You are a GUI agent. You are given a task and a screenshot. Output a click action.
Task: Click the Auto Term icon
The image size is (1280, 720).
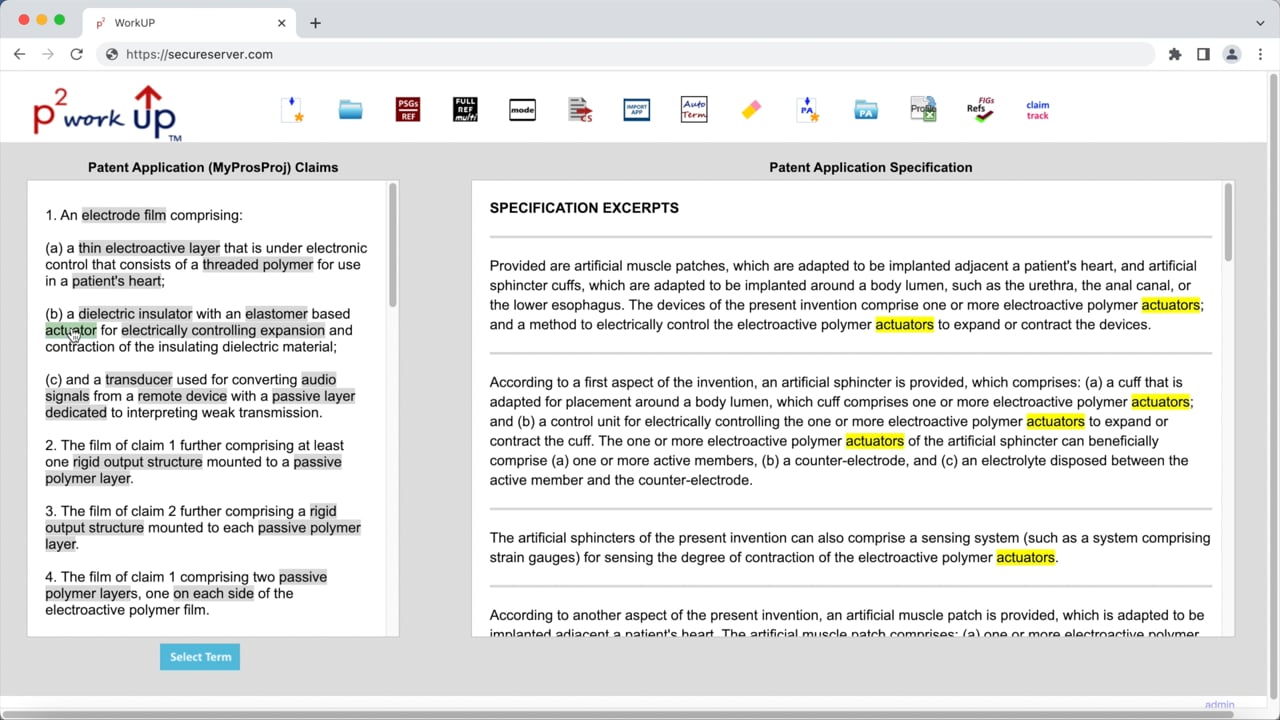click(694, 109)
